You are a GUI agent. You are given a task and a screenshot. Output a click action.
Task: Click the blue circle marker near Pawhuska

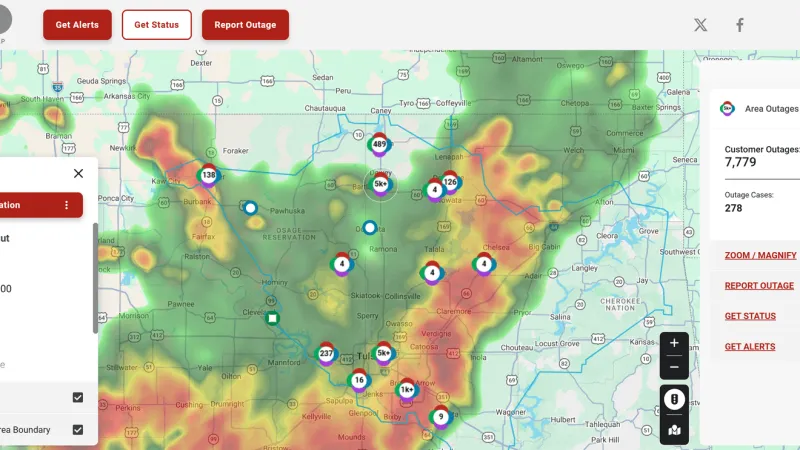pyautogui.click(x=250, y=208)
